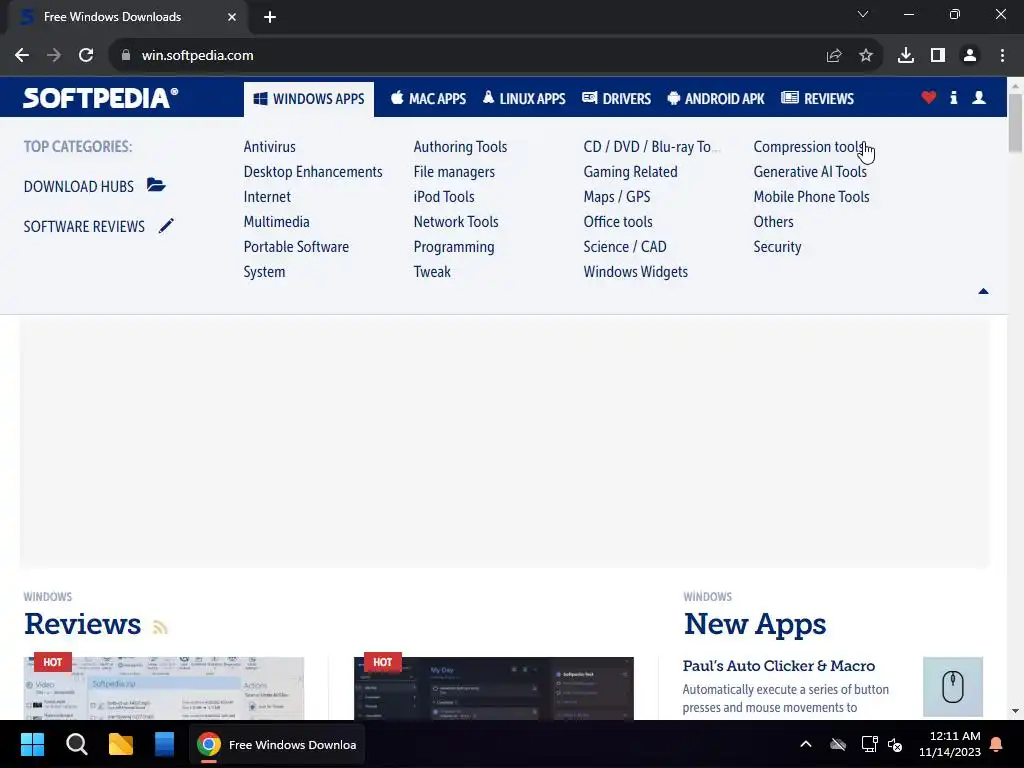Open the clock and date in taskbar
1024x768 pixels.
tap(950, 744)
